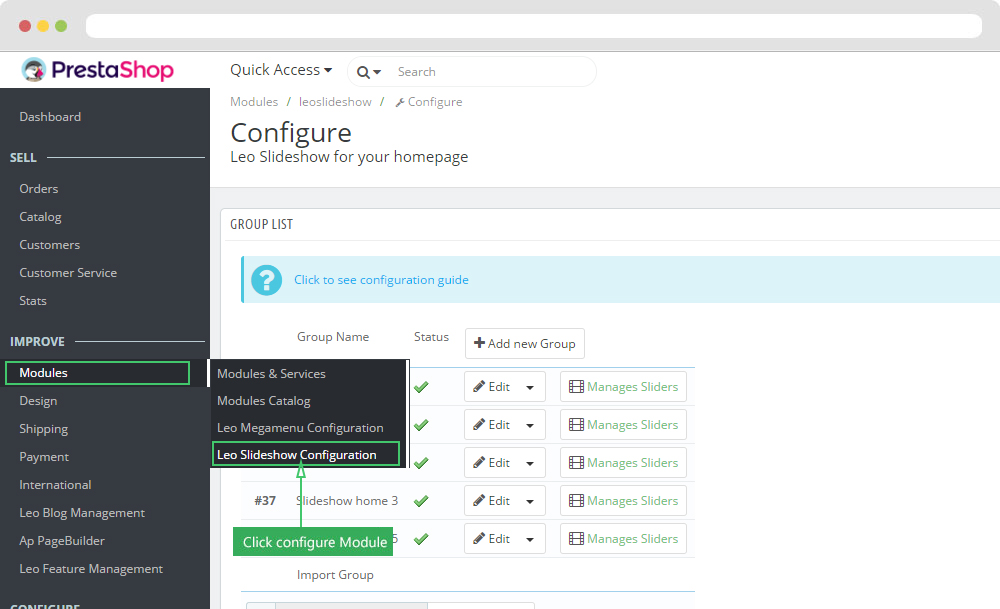Click the blue question mark help icon
This screenshot has width=1000, height=609.
coord(267,280)
